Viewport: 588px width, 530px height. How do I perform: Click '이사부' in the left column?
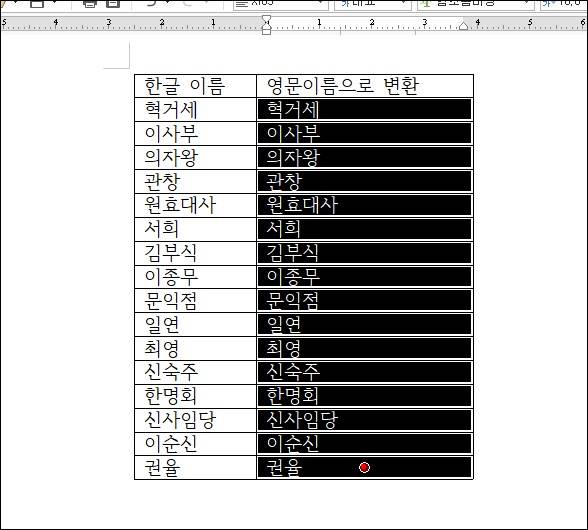(x=171, y=134)
